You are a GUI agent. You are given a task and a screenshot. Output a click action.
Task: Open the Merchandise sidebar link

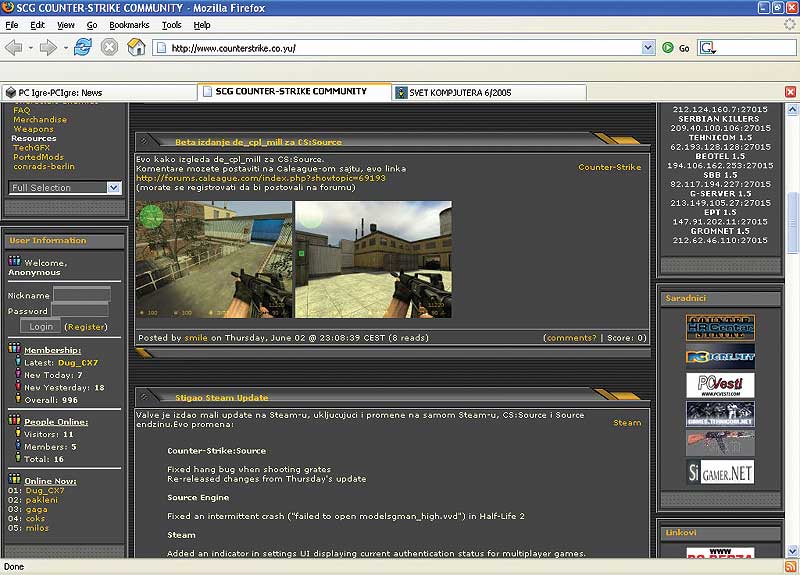(x=40, y=119)
